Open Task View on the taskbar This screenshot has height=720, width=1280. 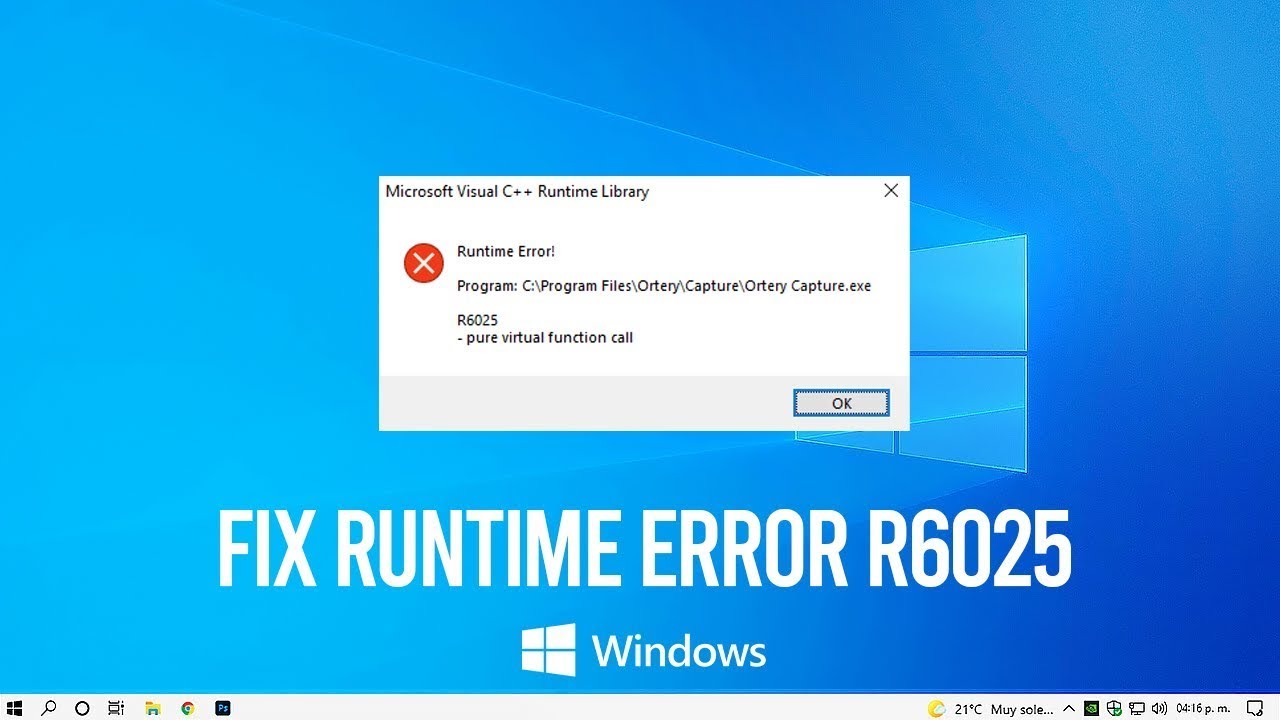pos(116,708)
